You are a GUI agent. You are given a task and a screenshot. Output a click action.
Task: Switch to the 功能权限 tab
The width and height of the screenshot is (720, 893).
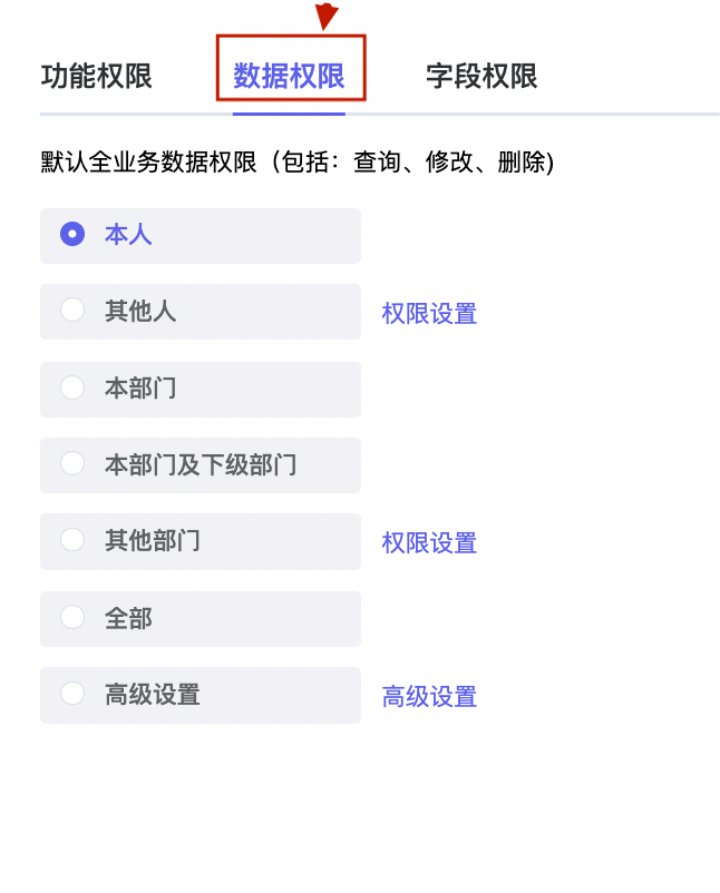[96, 76]
